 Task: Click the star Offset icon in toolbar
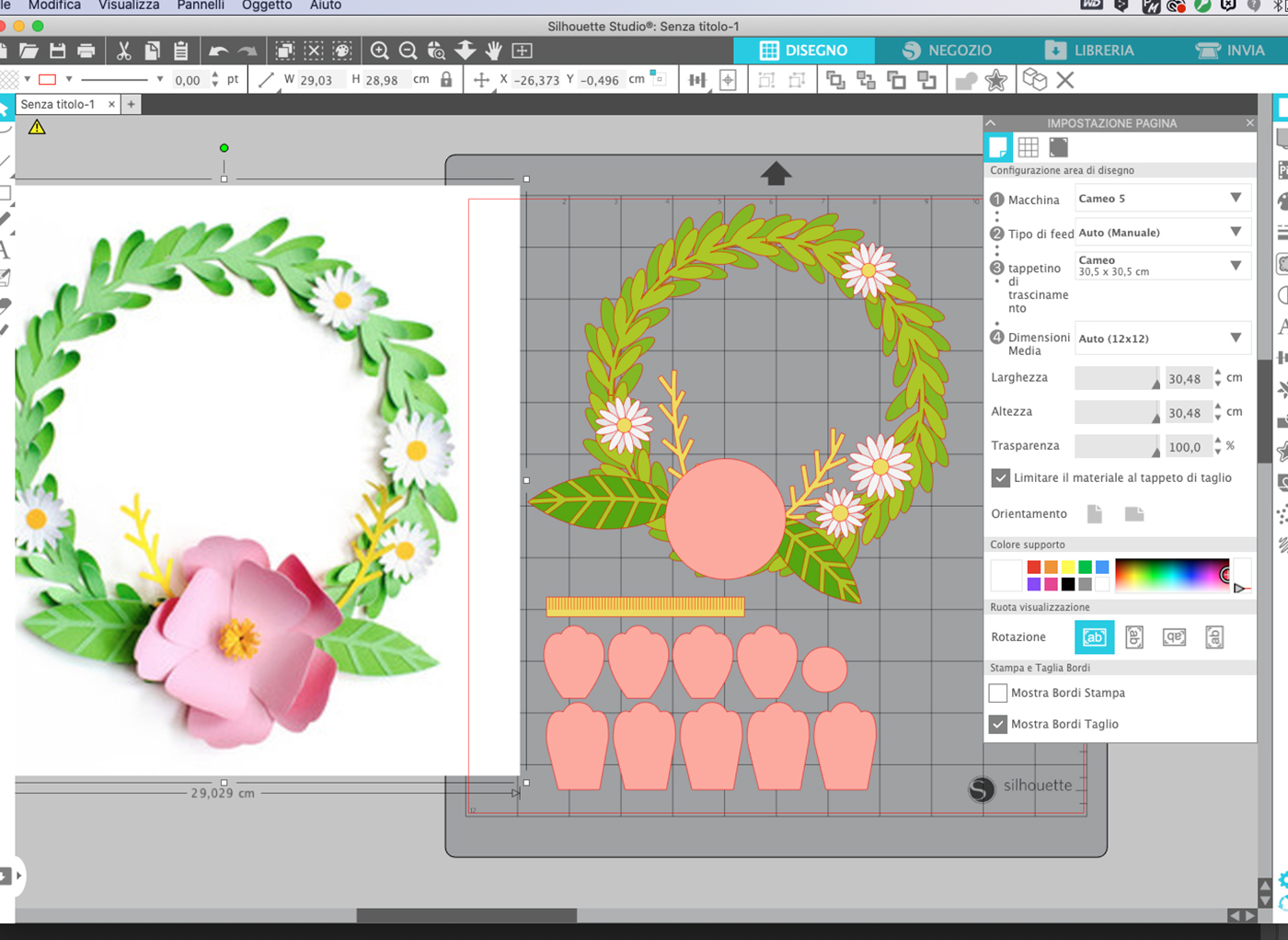tap(995, 80)
